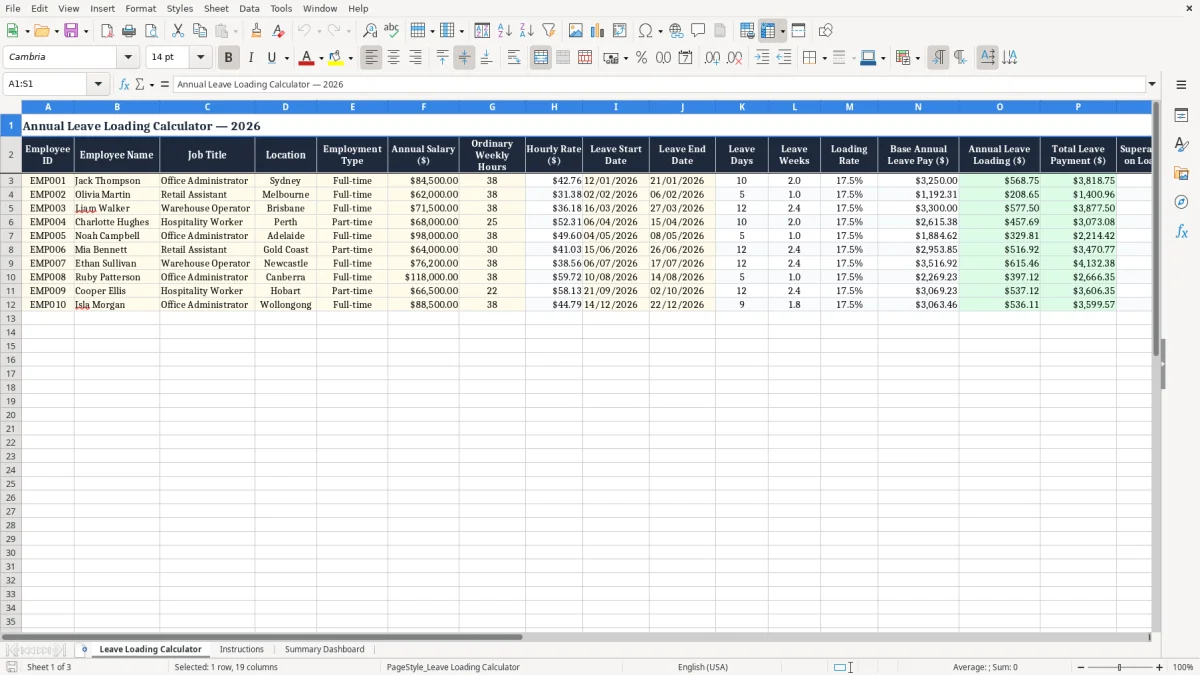
Task: Switch to the Instructions sheet tab
Action: click(x=242, y=649)
